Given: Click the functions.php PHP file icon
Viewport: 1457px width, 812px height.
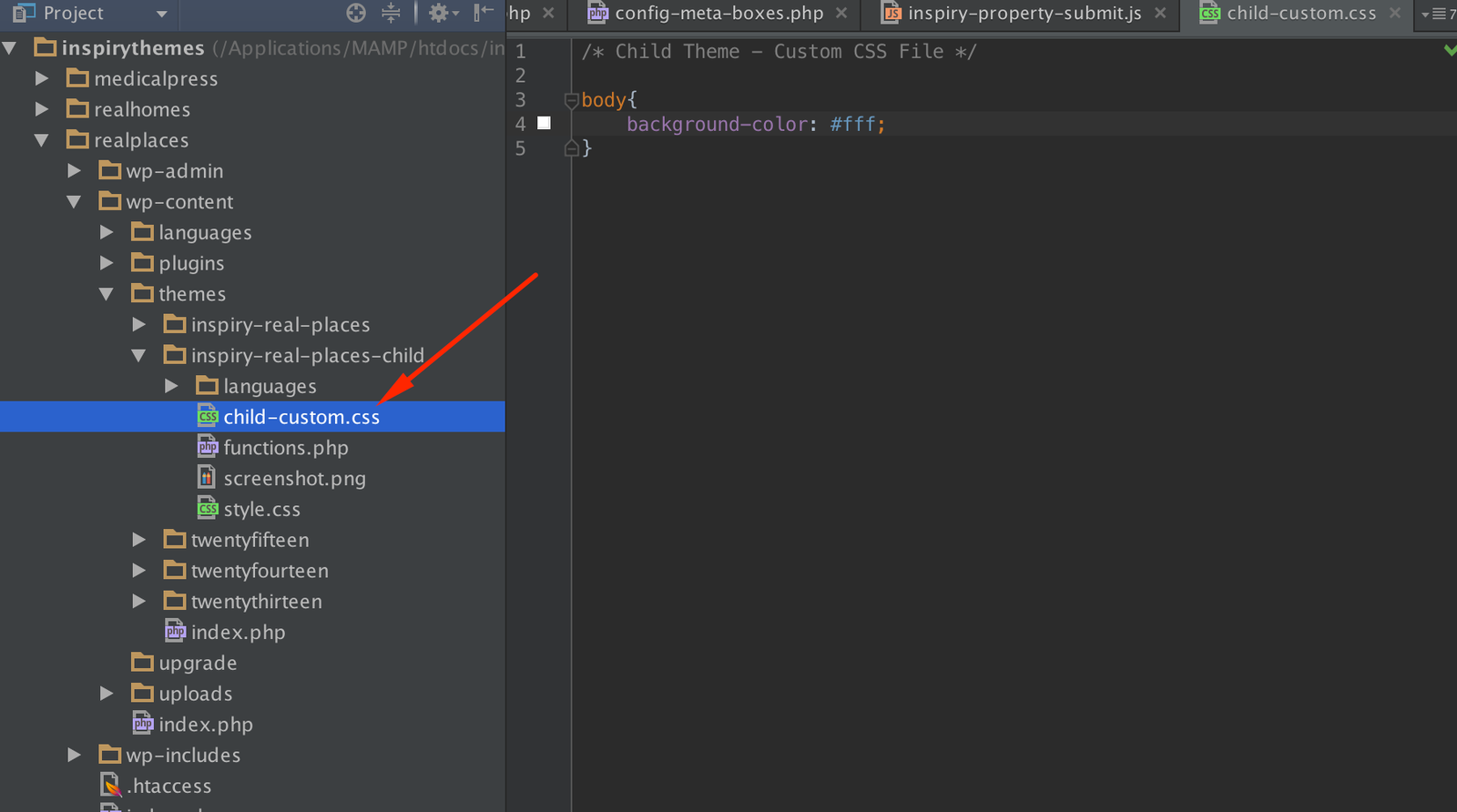Looking at the screenshot, I should pyautogui.click(x=208, y=447).
